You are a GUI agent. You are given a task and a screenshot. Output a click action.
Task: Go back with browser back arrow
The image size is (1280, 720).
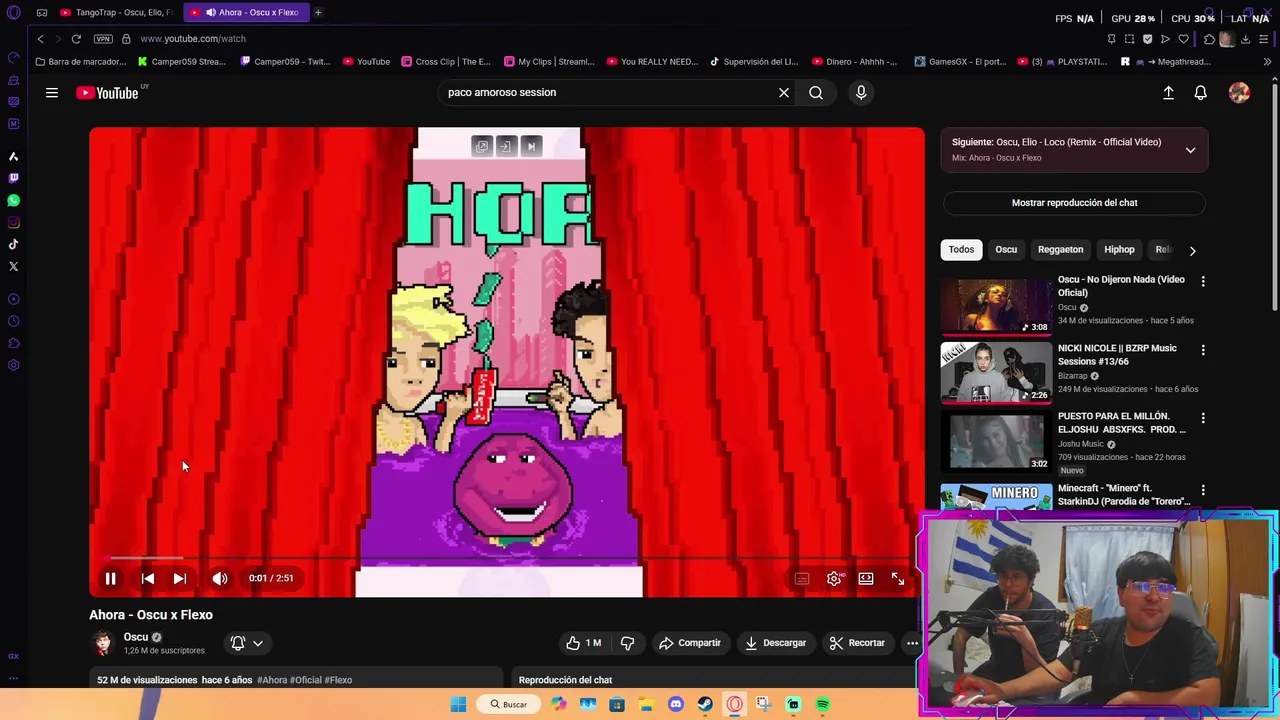40,39
